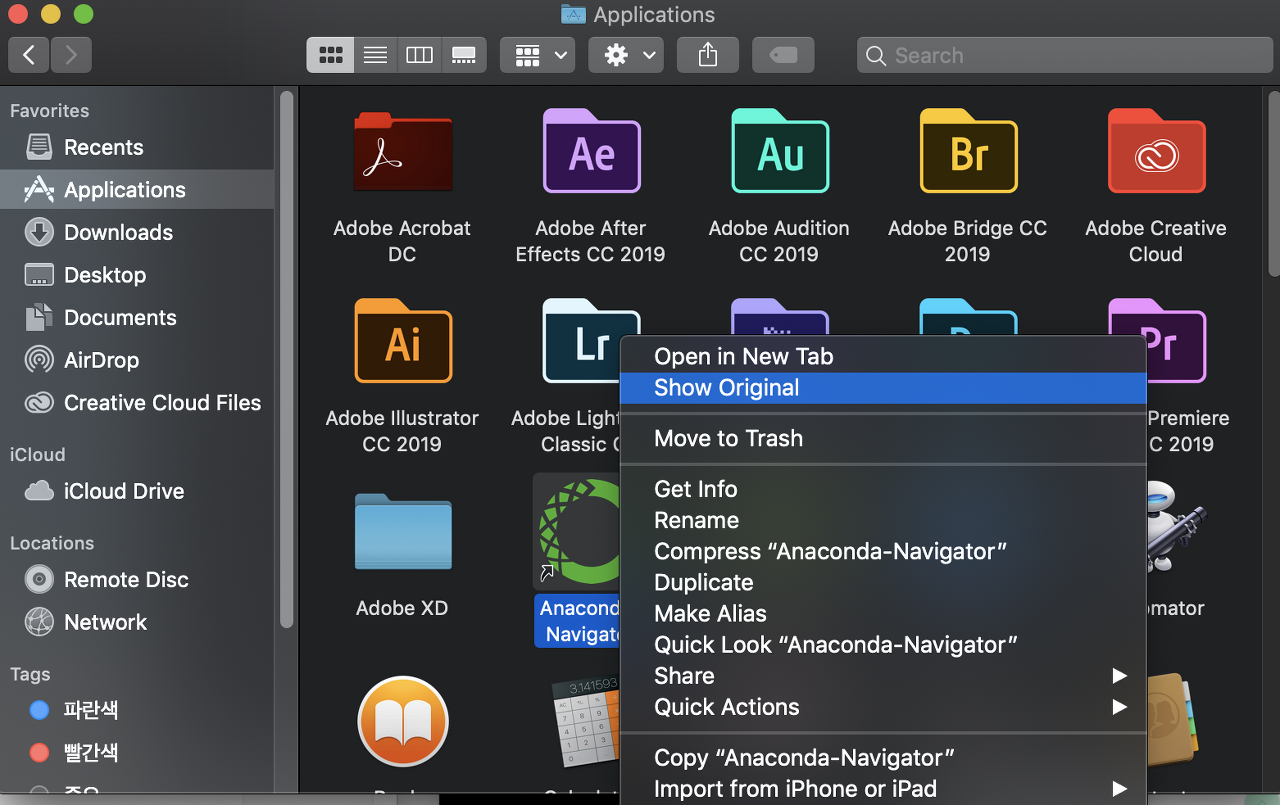This screenshot has width=1280, height=805.
Task: Choose Show Original from context menu
Action: (883, 388)
